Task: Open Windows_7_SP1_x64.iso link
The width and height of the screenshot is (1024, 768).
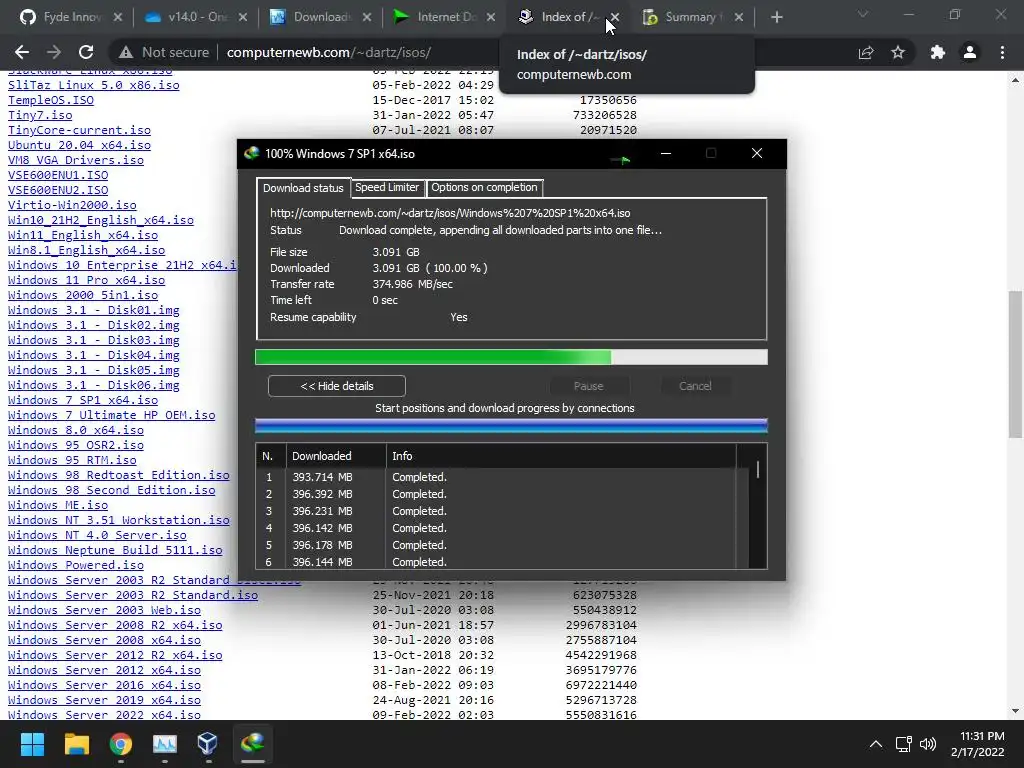Action: point(83,400)
